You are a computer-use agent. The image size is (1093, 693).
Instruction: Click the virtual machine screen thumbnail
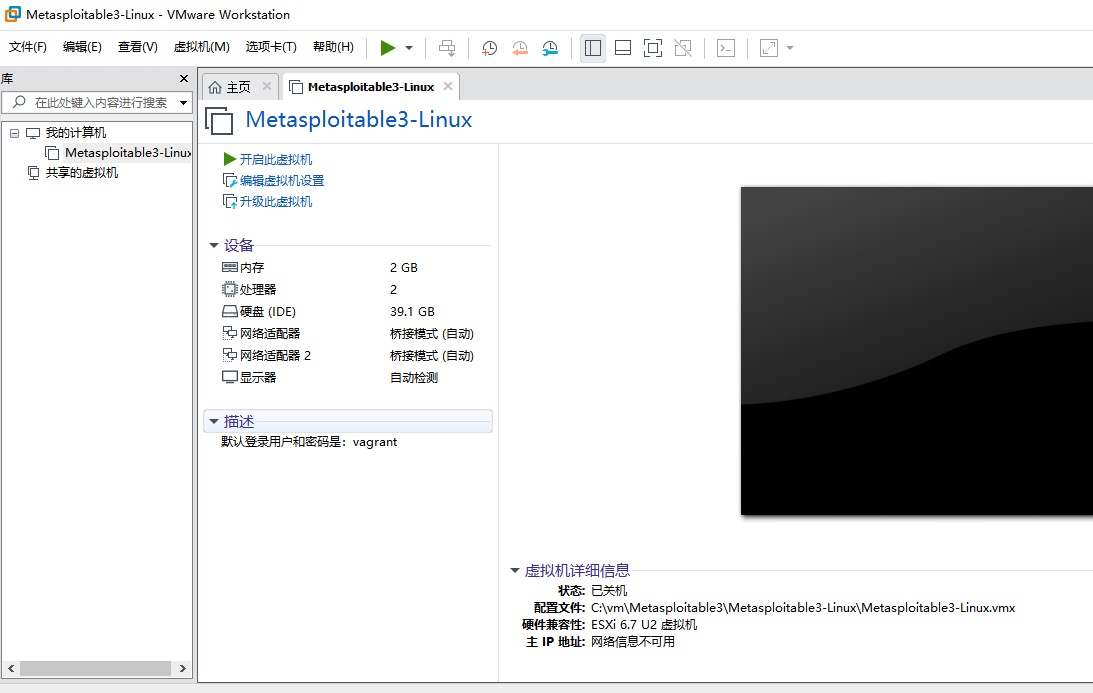(916, 350)
